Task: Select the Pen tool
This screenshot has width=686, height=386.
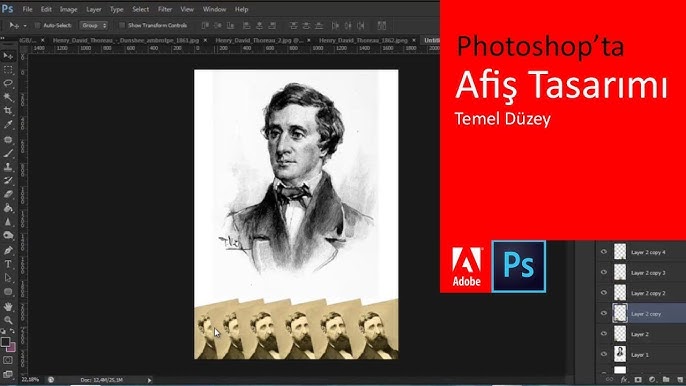Action: [x=8, y=250]
